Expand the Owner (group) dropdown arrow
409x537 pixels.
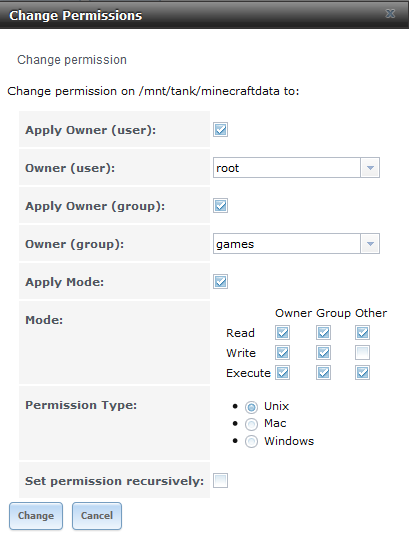tap(370, 244)
